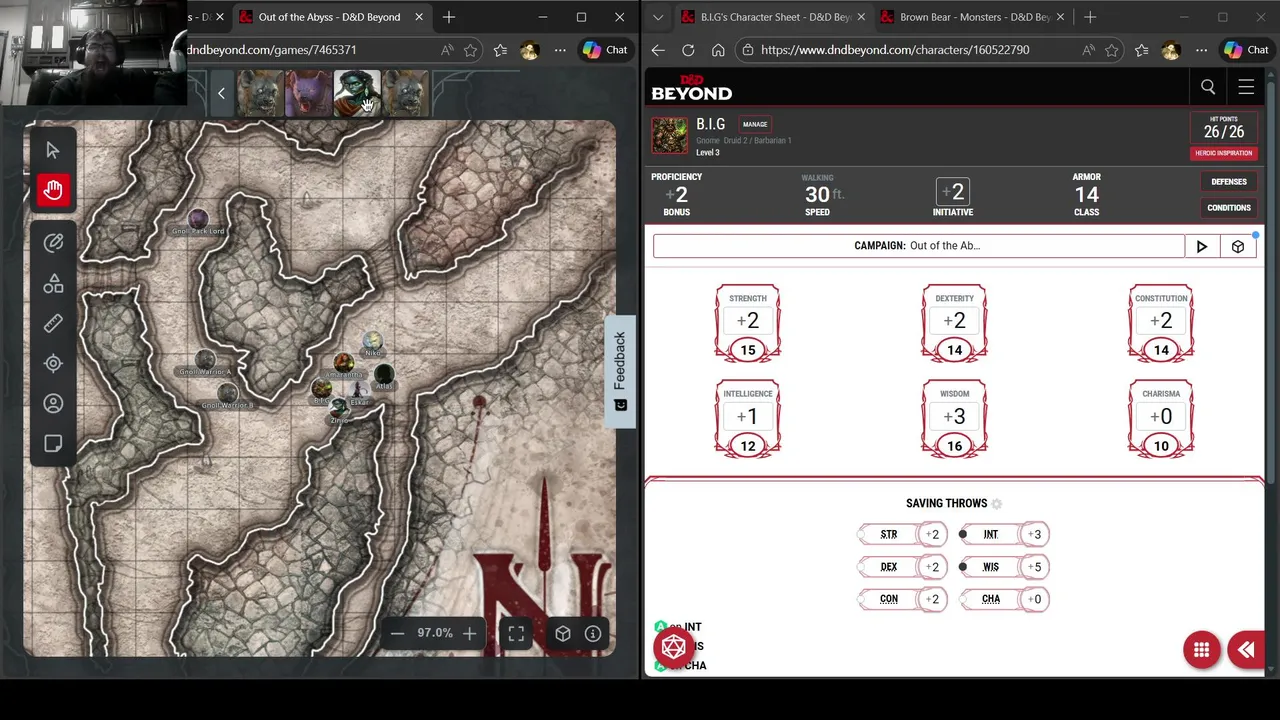Select the Gnoll Warrior A token
The width and height of the screenshot is (1280, 720).
coord(206,359)
